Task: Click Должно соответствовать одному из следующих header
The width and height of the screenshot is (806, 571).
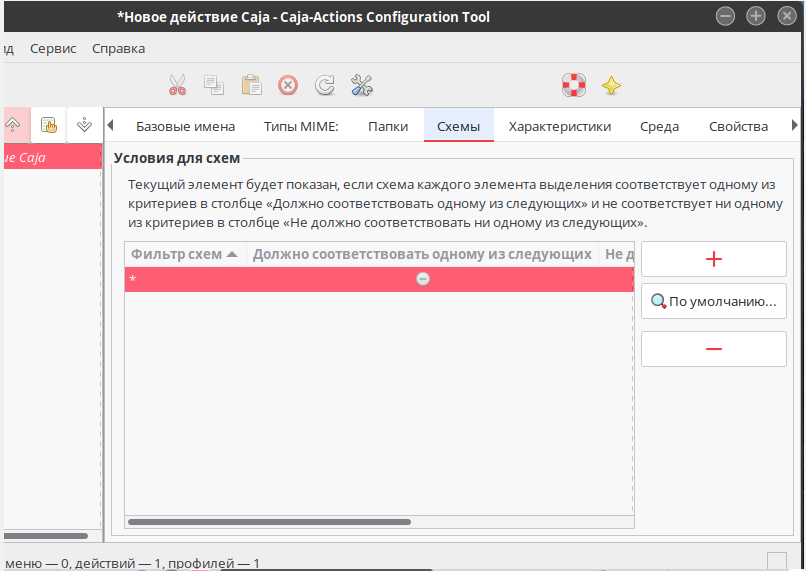Action: 422,254
